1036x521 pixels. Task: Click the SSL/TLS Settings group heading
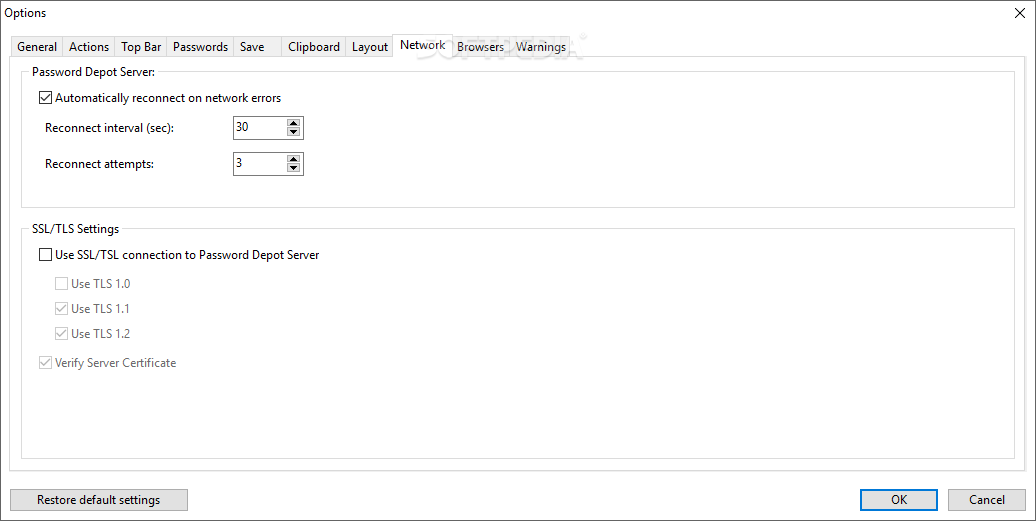75,229
